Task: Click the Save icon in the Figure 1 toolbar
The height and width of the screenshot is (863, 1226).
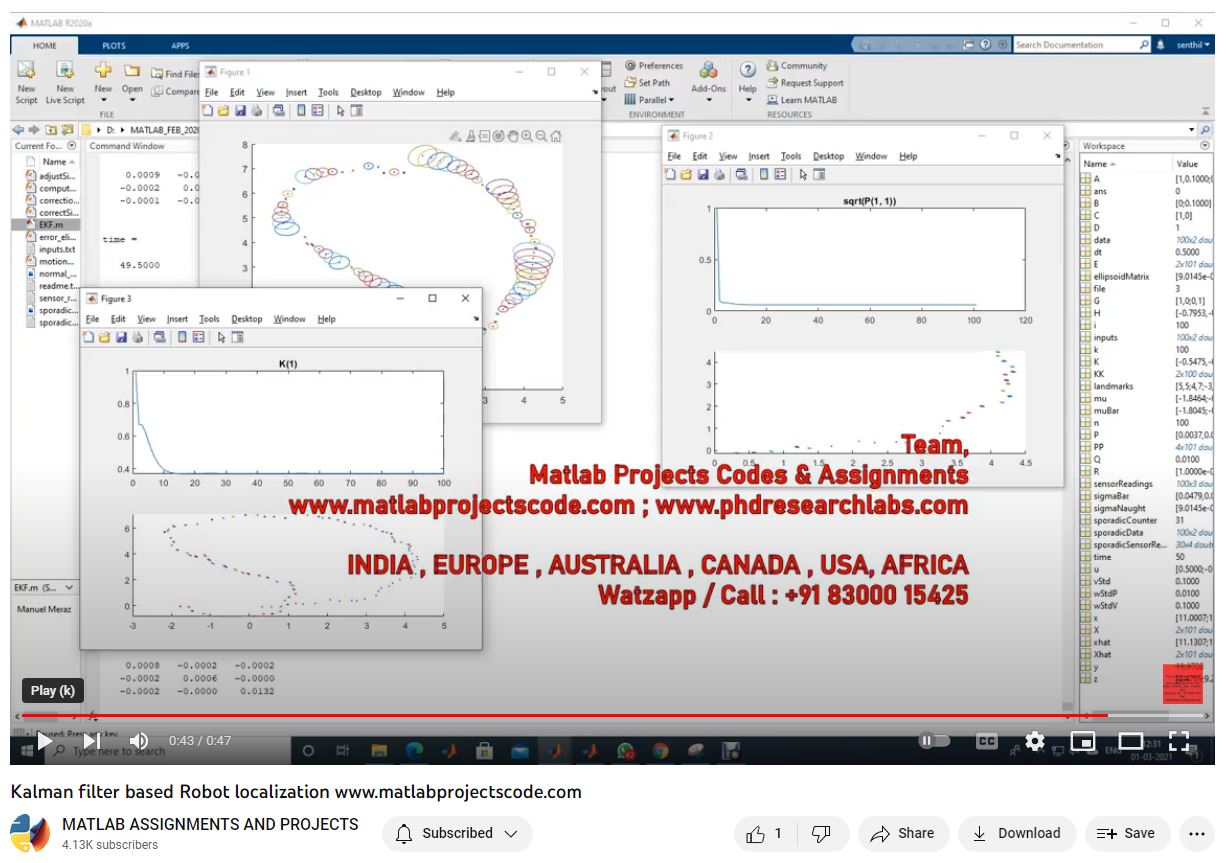Action: 240,110
